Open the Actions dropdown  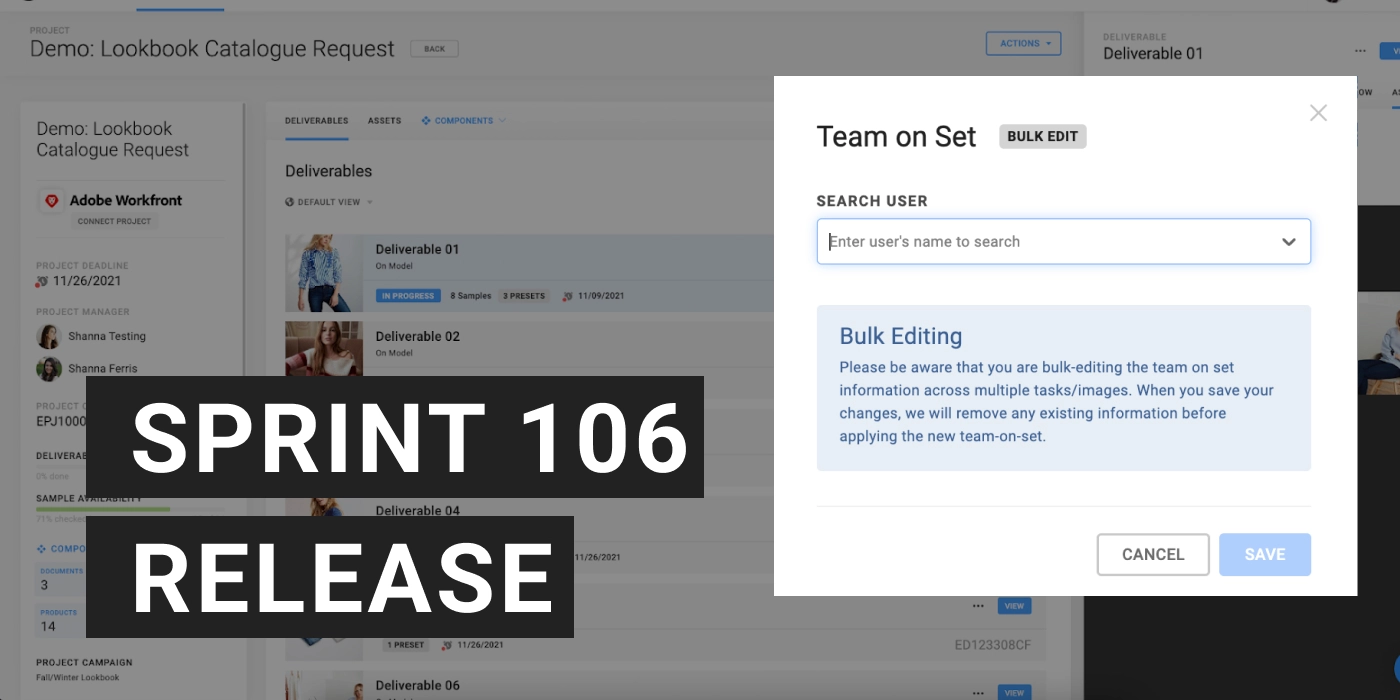(1022, 44)
